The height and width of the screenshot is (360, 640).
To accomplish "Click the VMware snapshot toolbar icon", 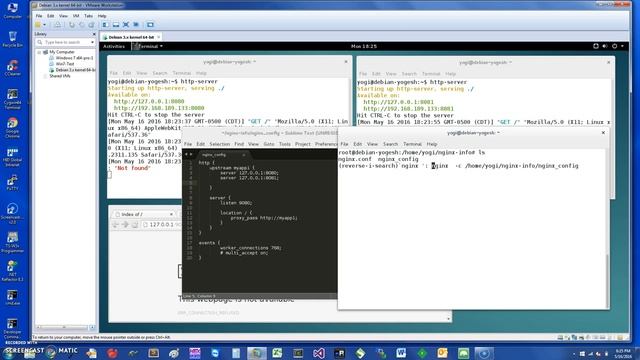I will [72, 25].
